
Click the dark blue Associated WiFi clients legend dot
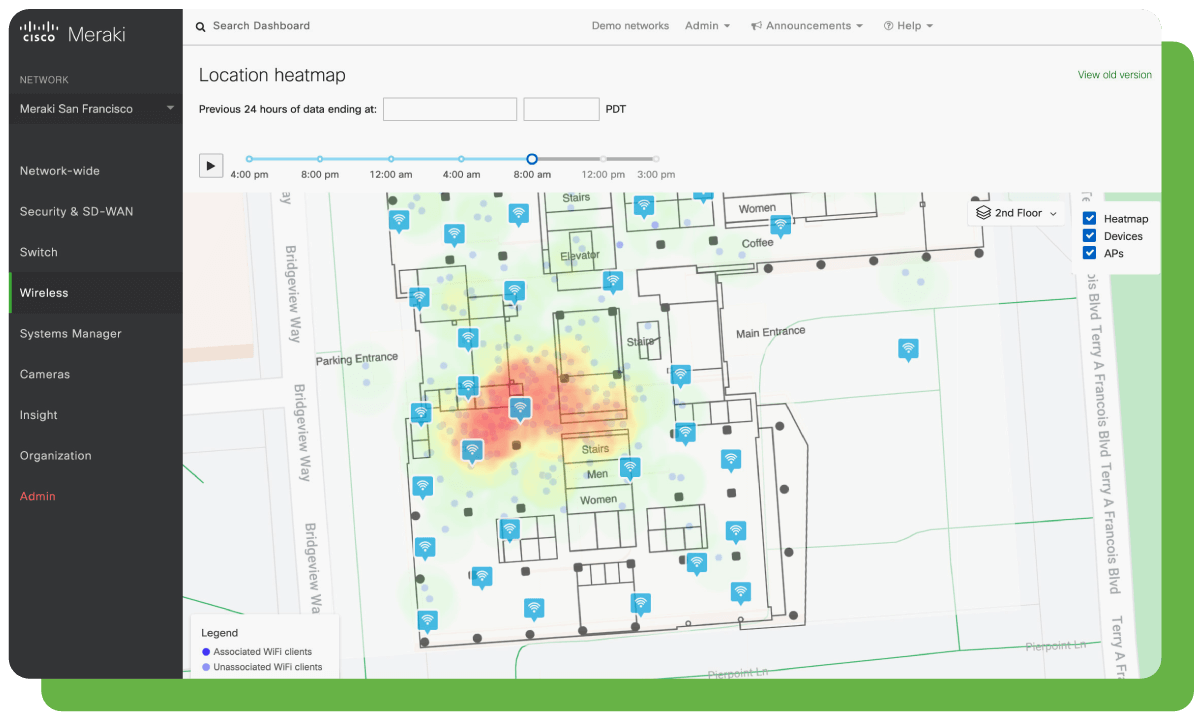206,652
